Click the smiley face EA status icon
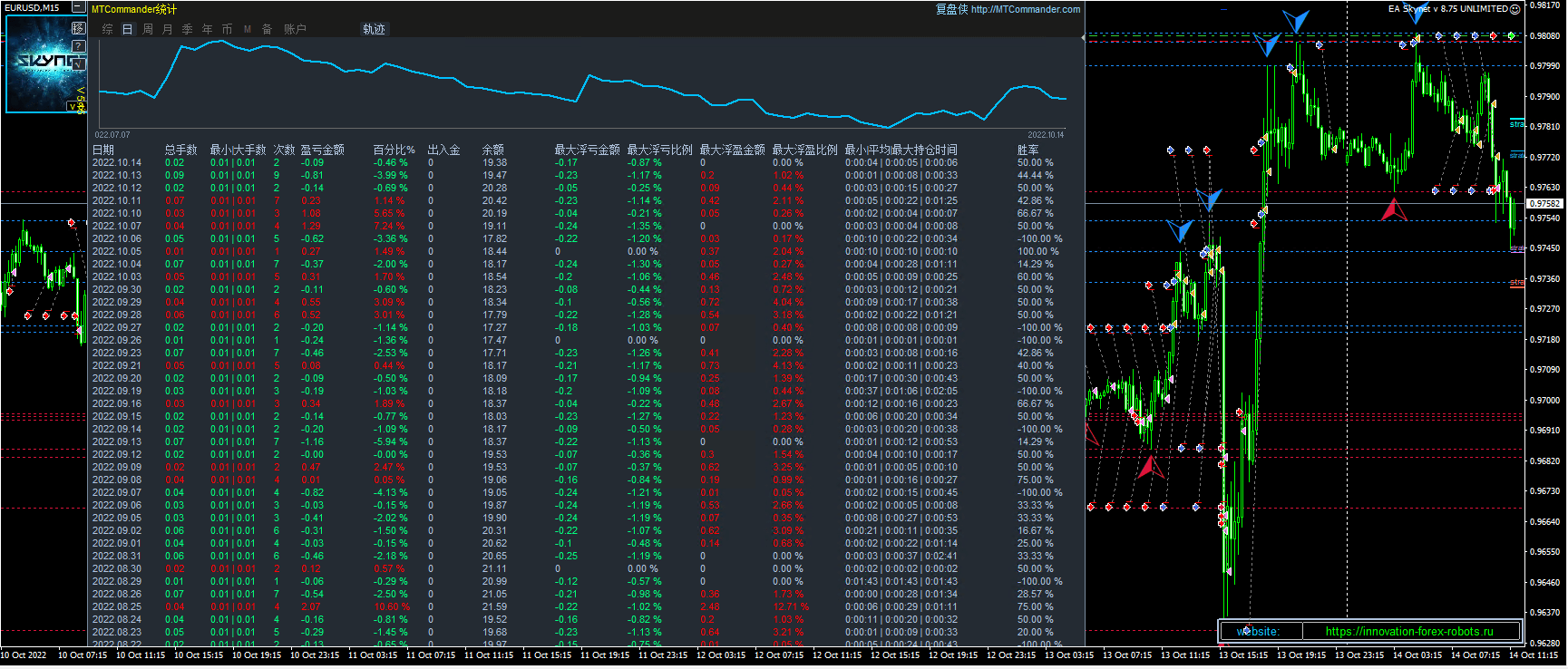 tap(1515, 9)
